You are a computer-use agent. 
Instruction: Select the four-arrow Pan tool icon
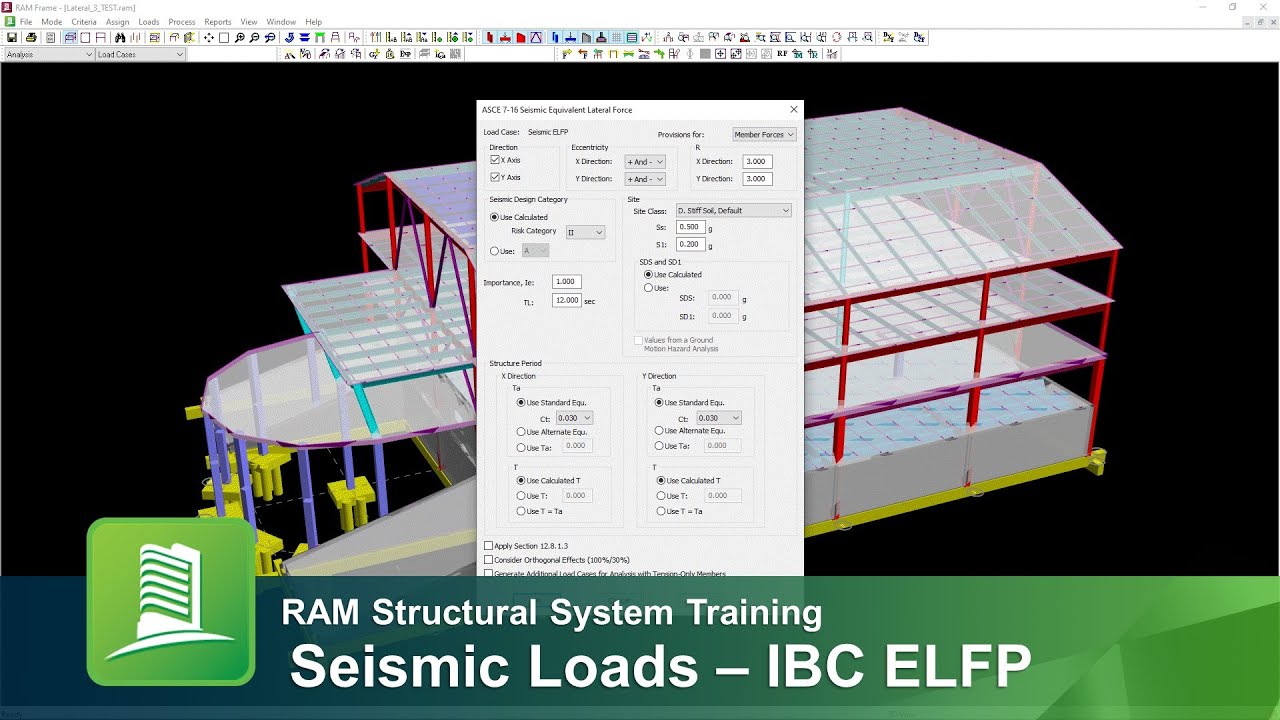[208, 38]
